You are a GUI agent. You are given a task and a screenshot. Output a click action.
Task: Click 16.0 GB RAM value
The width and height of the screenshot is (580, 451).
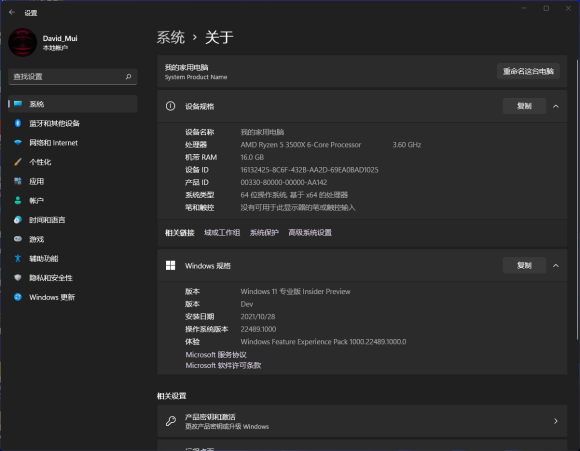point(252,157)
